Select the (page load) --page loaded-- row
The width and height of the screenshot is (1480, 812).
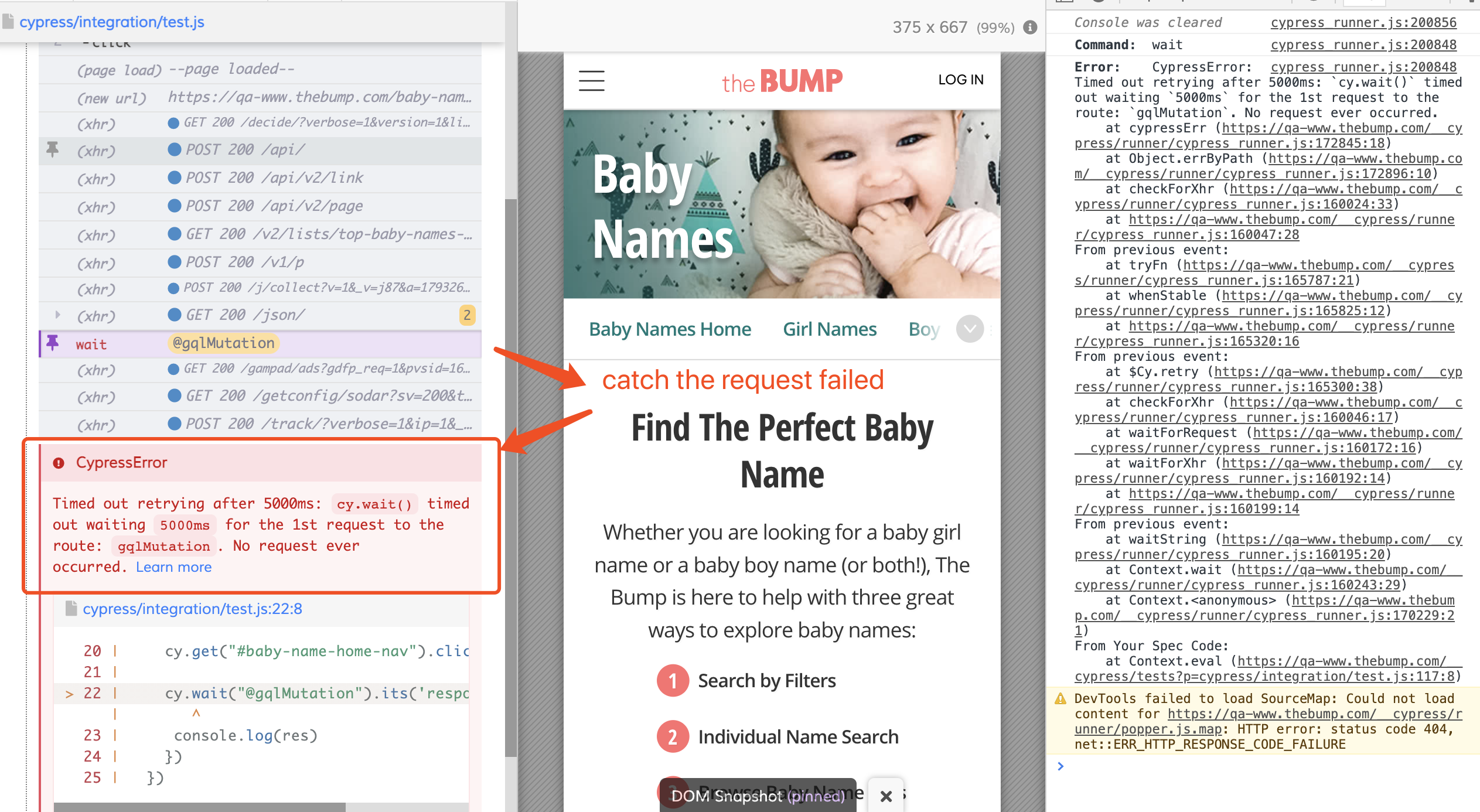pyautogui.click(x=260, y=70)
